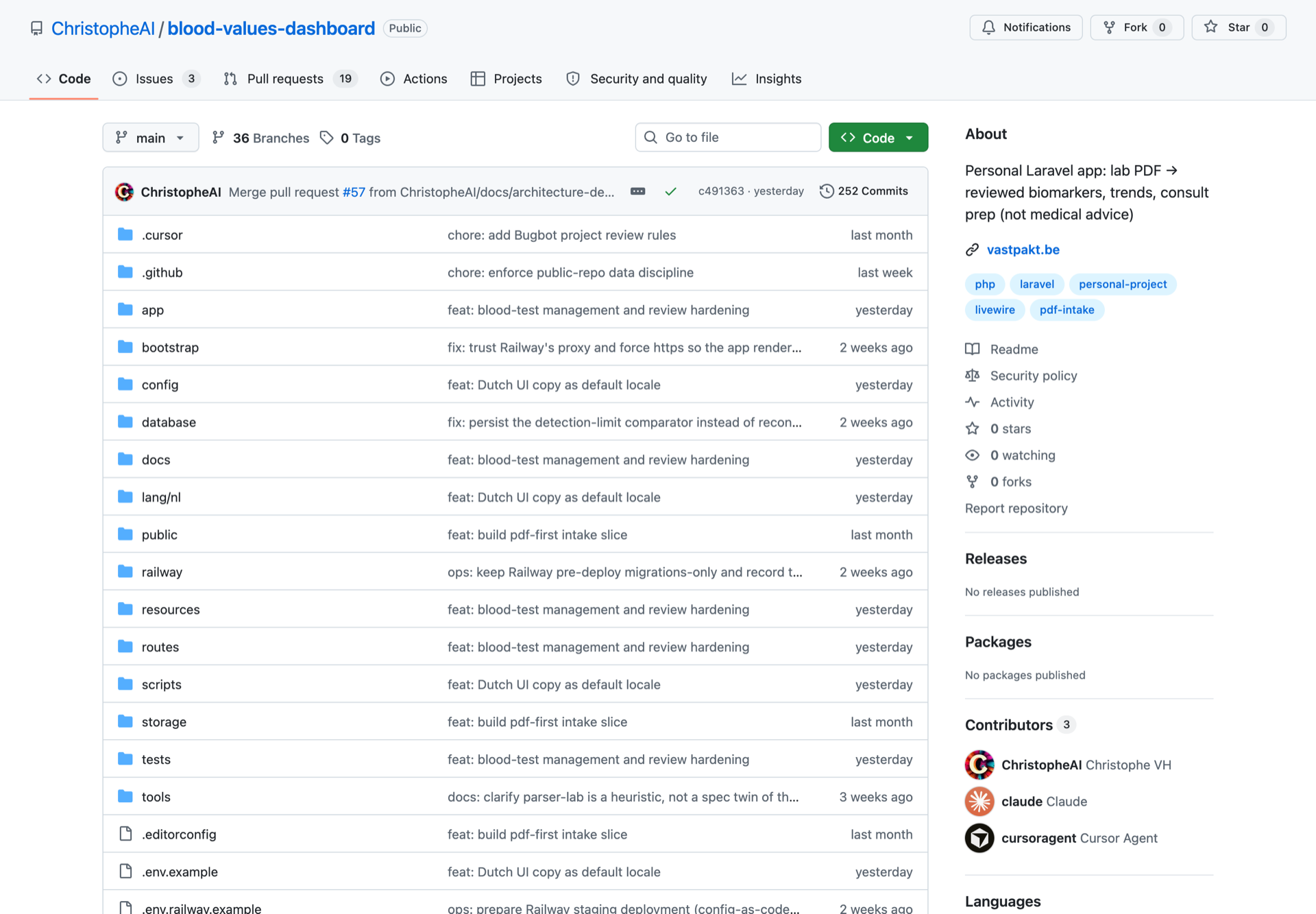Click the routes folder icon
This screenshot has height=914, width=1316.
(125, 647)
